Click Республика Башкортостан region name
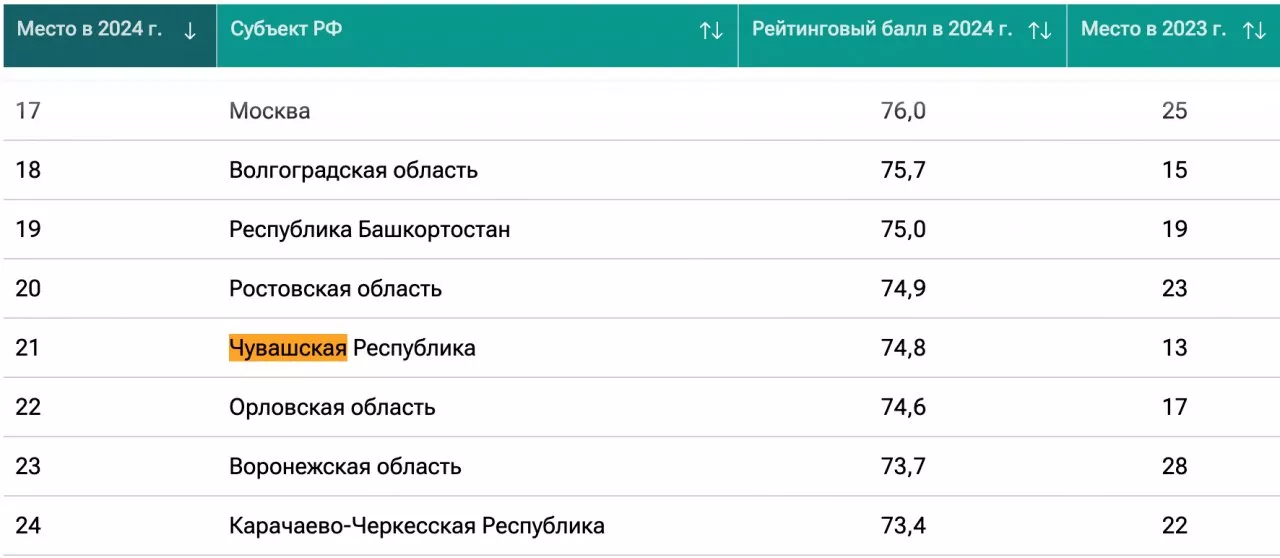The height and width of the screenshot is (558, 1280). coord(369,230)
